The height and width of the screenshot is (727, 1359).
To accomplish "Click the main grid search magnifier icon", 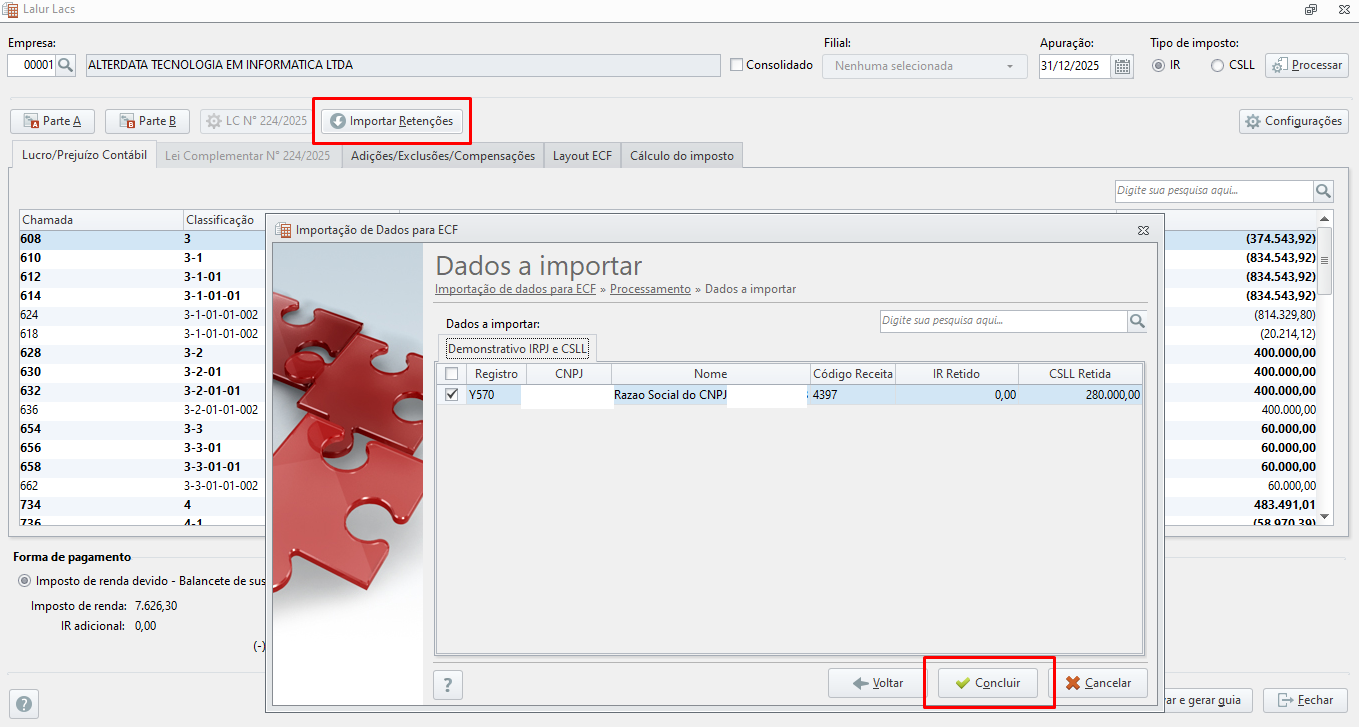I will [x=1324, y=191].
